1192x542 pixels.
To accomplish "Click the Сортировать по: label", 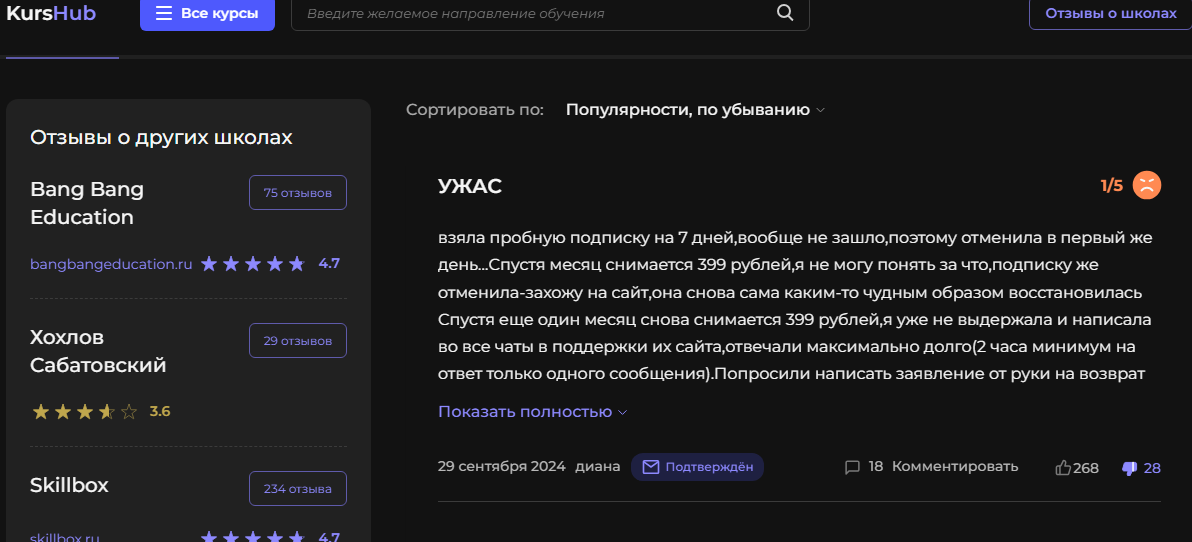I will [475, 109].
